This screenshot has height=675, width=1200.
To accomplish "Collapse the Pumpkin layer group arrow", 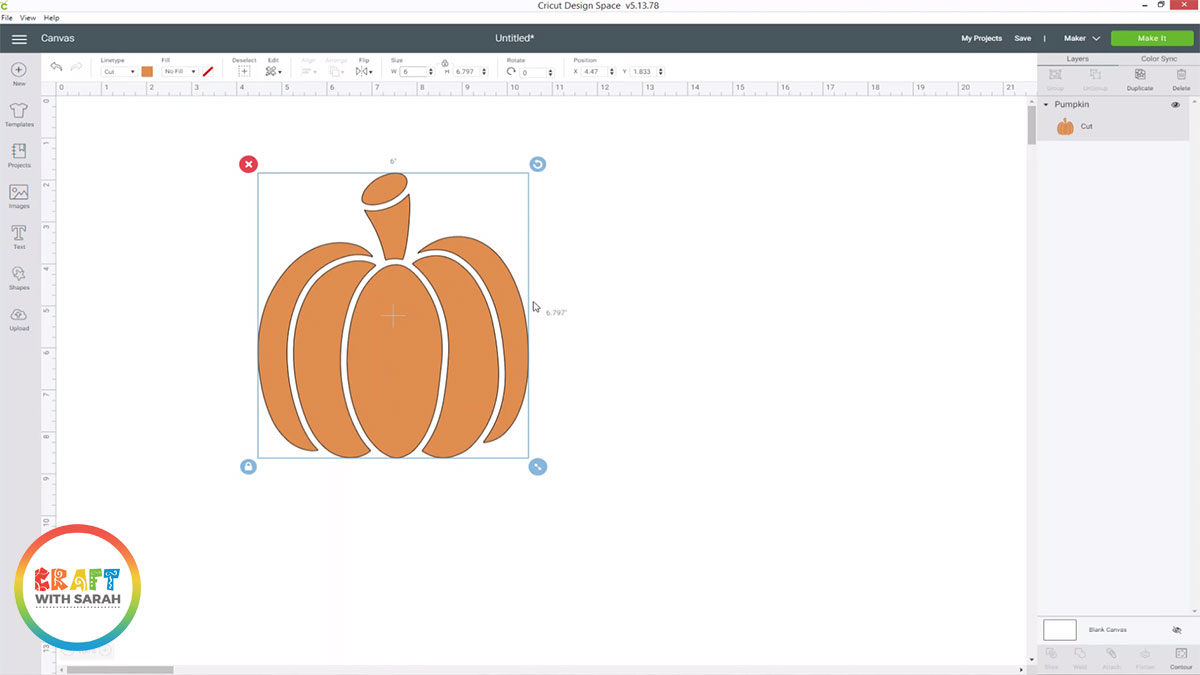I will pos(1046,105).
